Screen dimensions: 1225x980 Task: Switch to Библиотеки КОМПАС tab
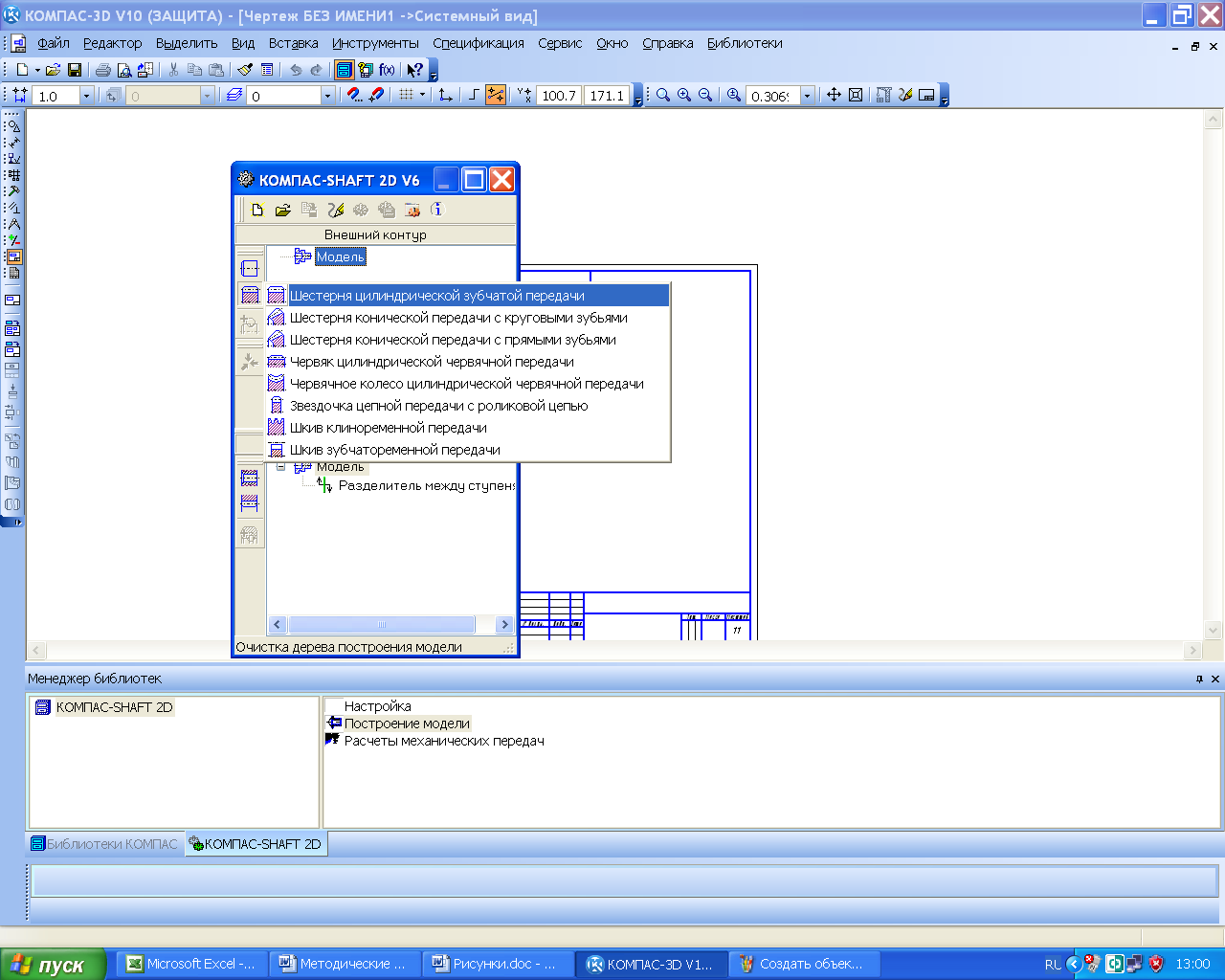(x=104, y=844)
